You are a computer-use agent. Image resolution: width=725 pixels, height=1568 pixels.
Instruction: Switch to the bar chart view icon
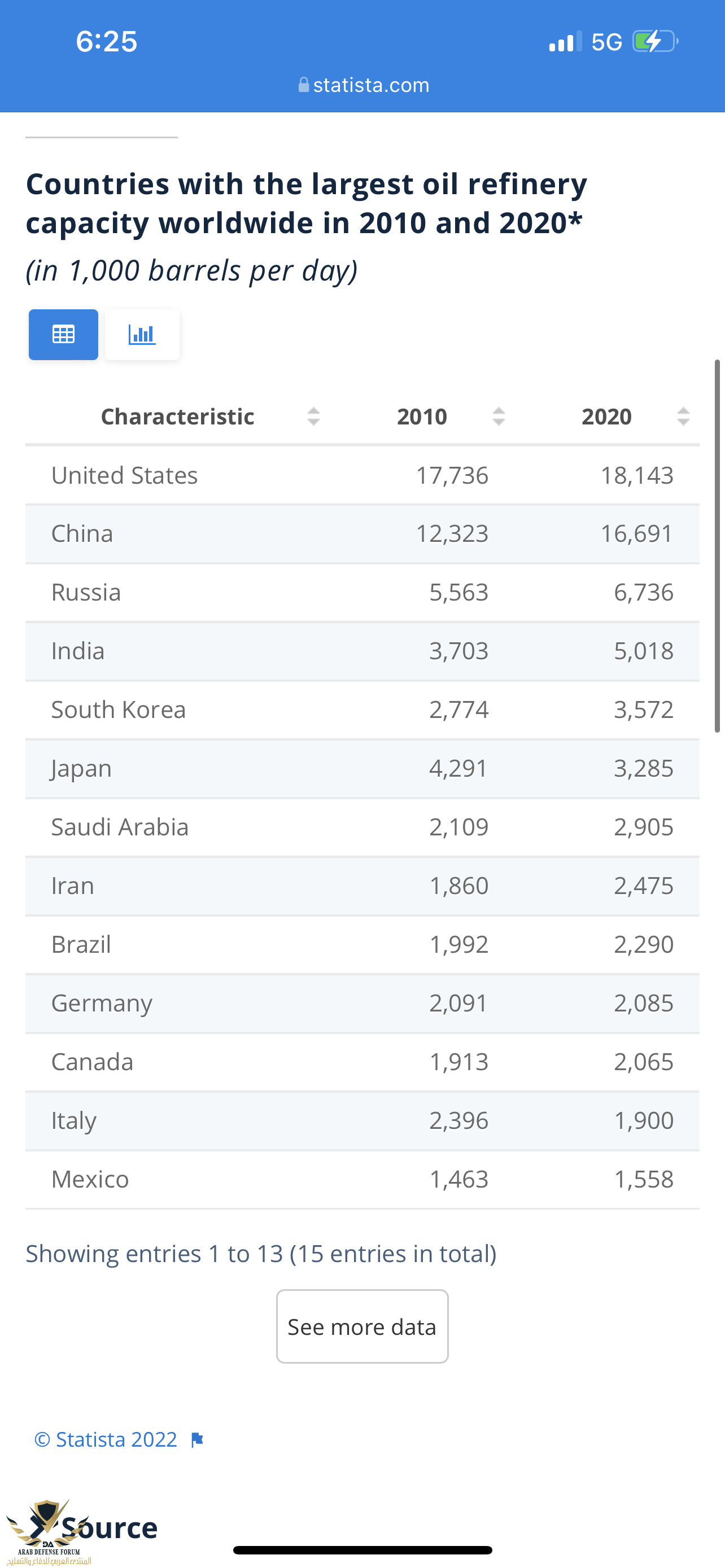point(142,334)
